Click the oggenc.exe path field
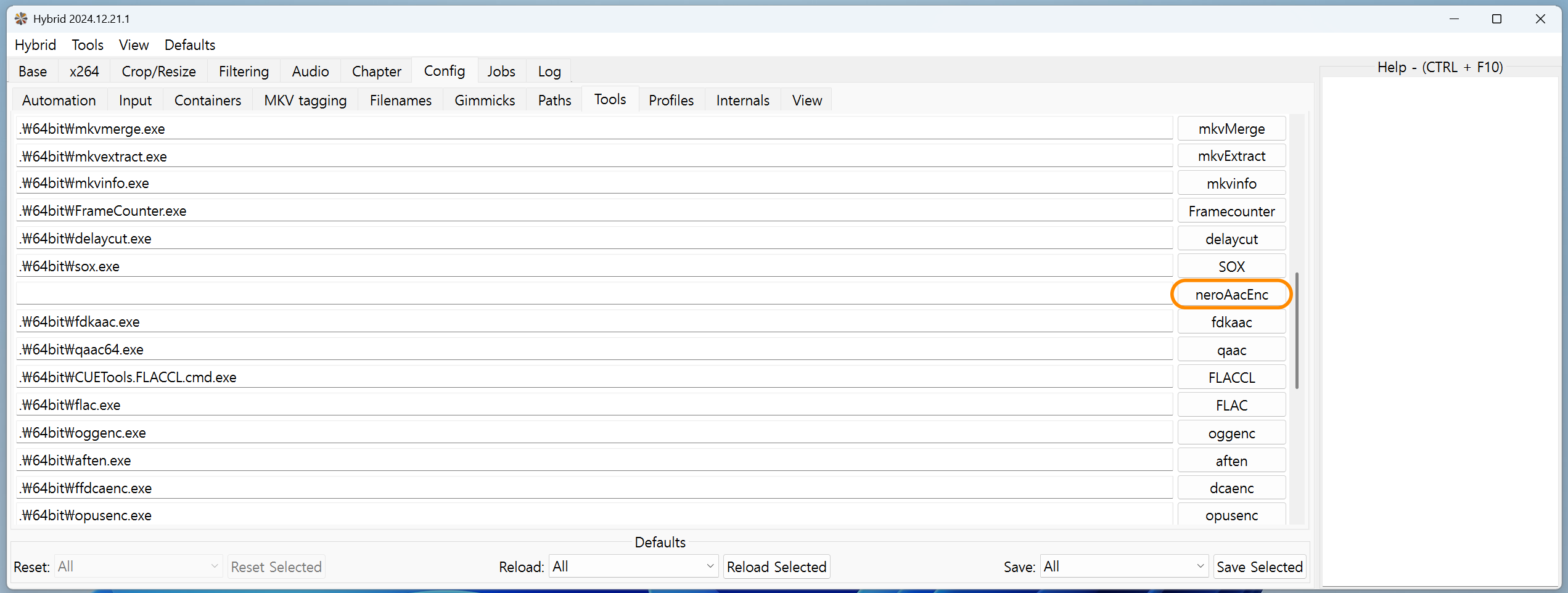The width and height of the screenshot is (1568, 593). click(594, 433)
